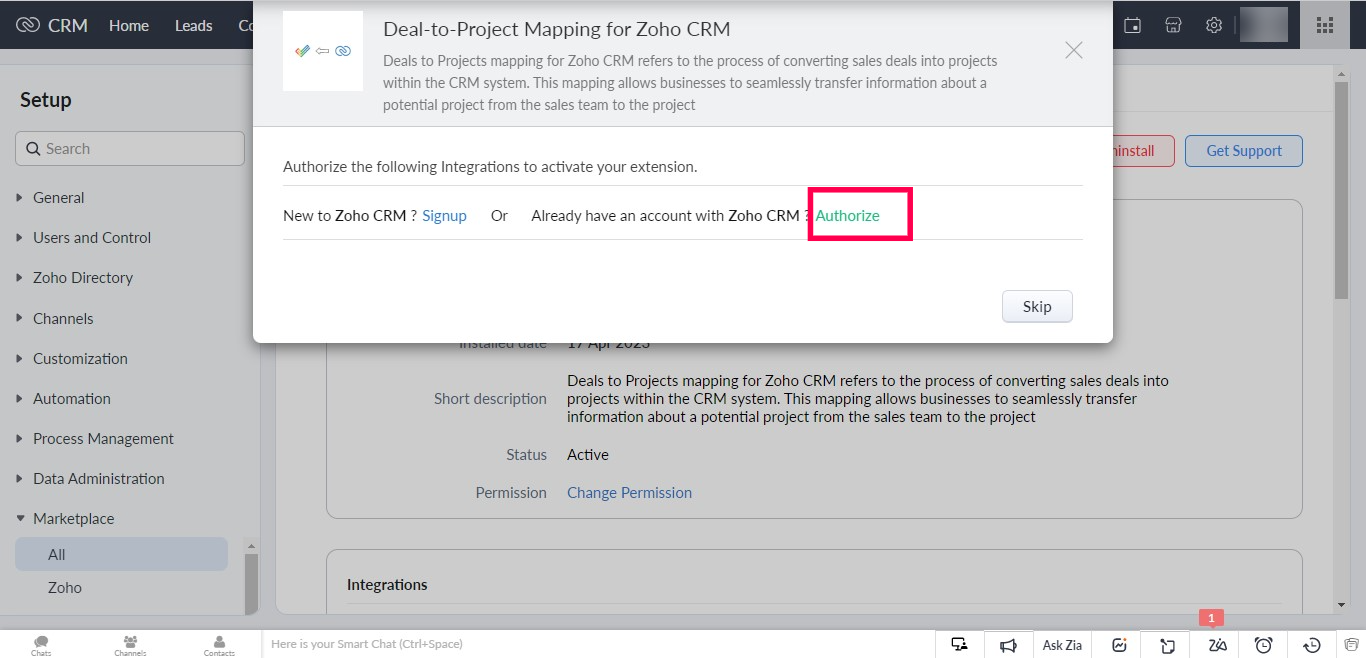Screen dimensions: 1366x658
Task: Open the Setup gear icon
Action: coord(1214,25)
